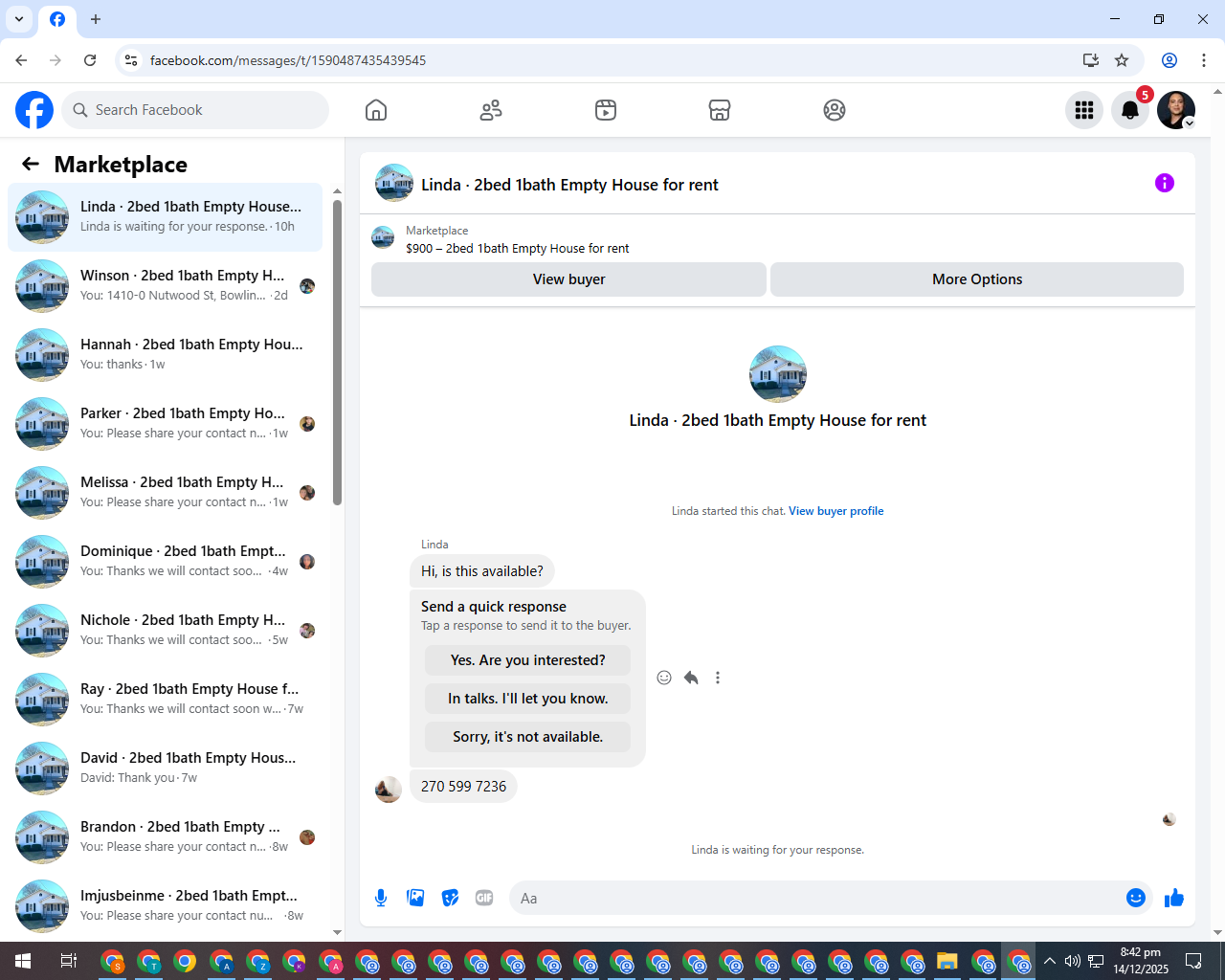
Task: Open more message options three dots
Action: 718,678
